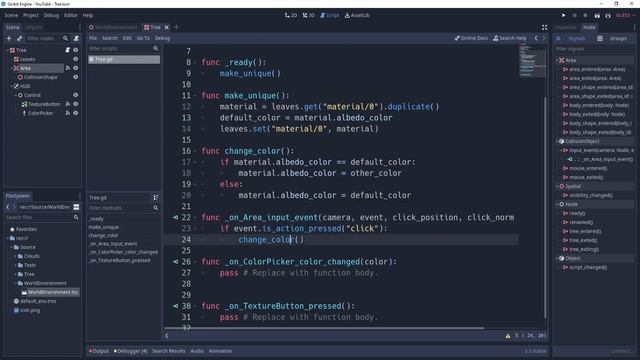This screenshot has height=360, width=640.
Task: Expand the Tests folder
Action: [x=16, y=265]
